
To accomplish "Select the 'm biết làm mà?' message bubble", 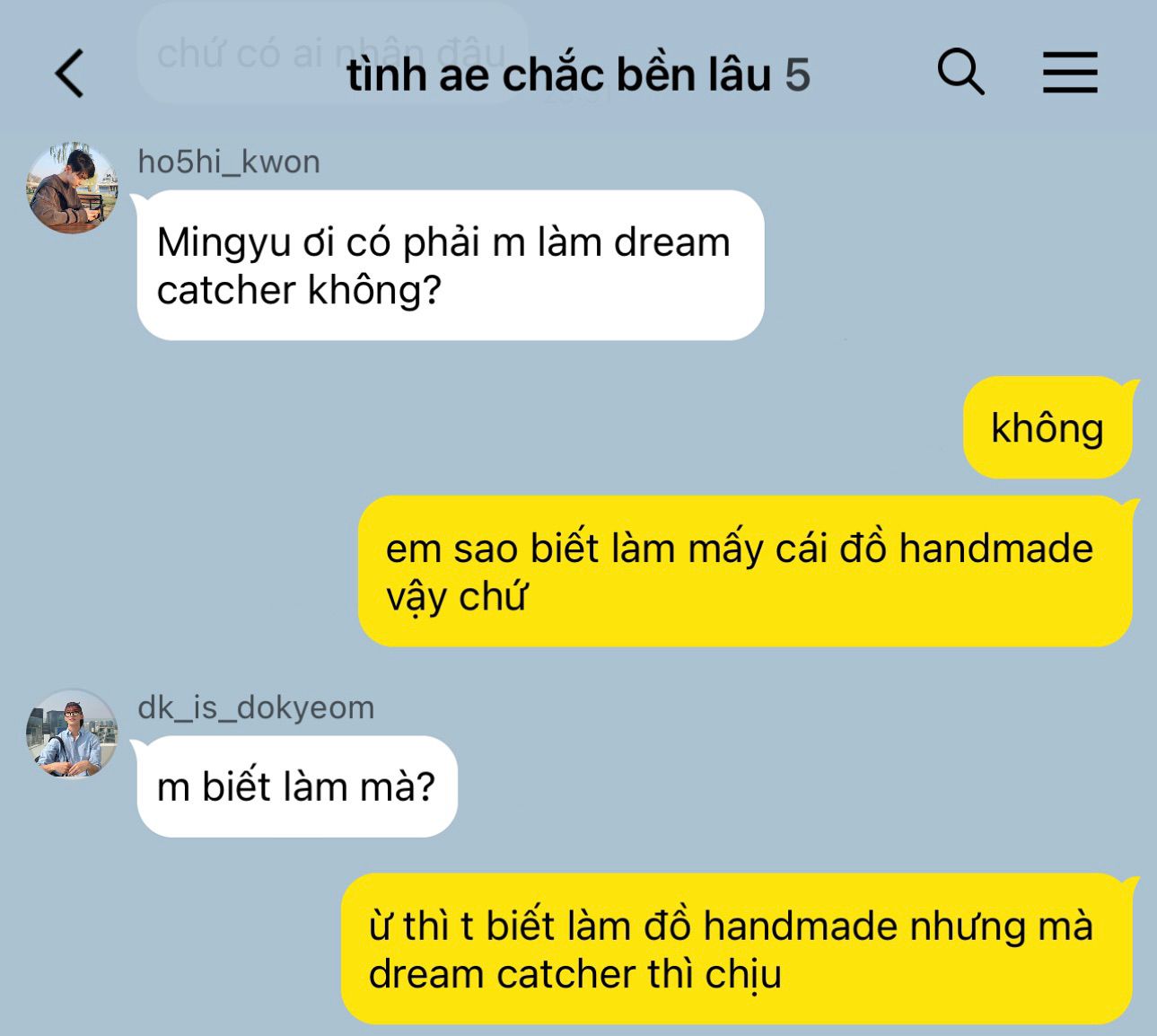I will 297,786.
